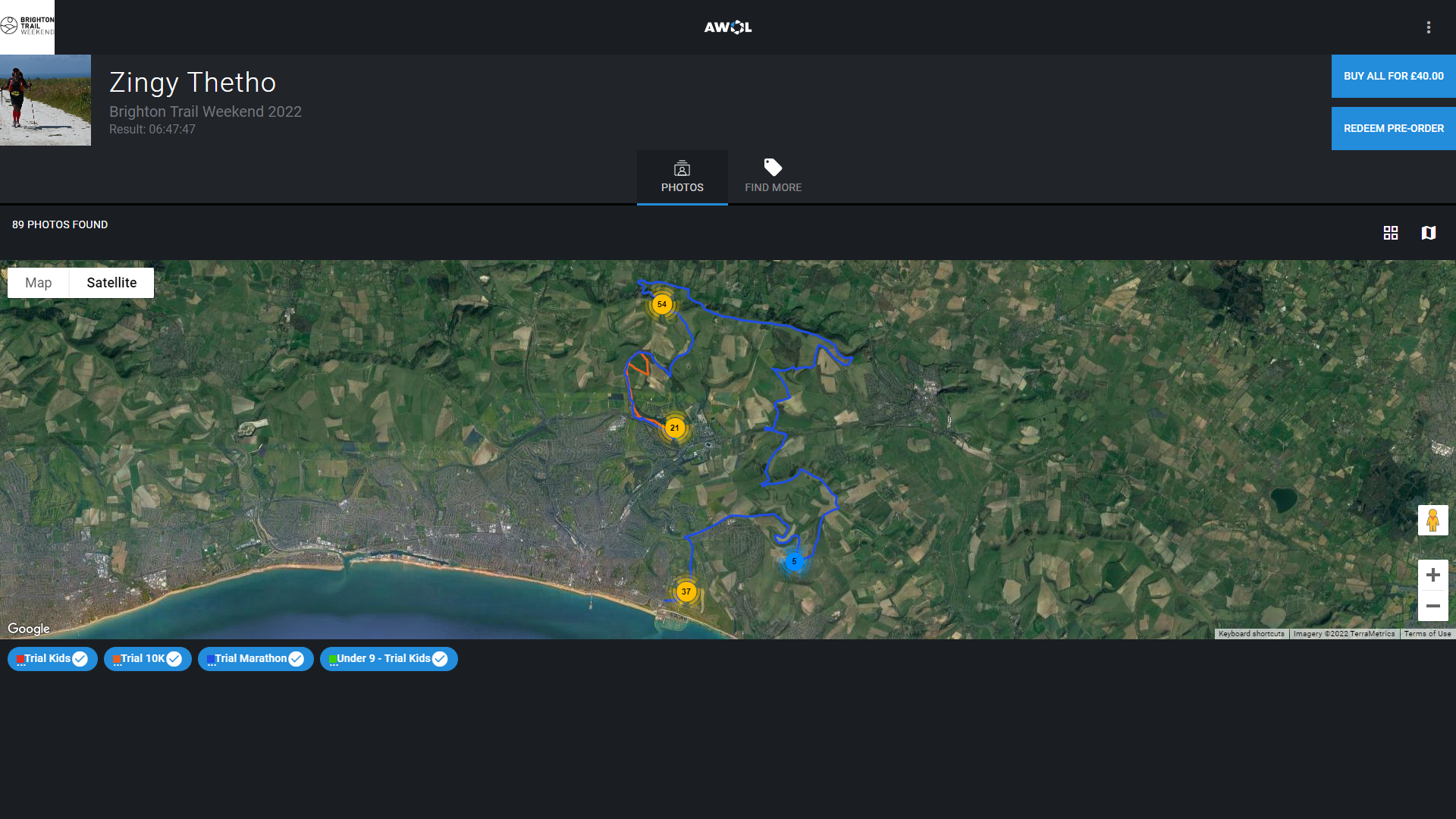Switch to the Map view type

(x=38, y=283)
